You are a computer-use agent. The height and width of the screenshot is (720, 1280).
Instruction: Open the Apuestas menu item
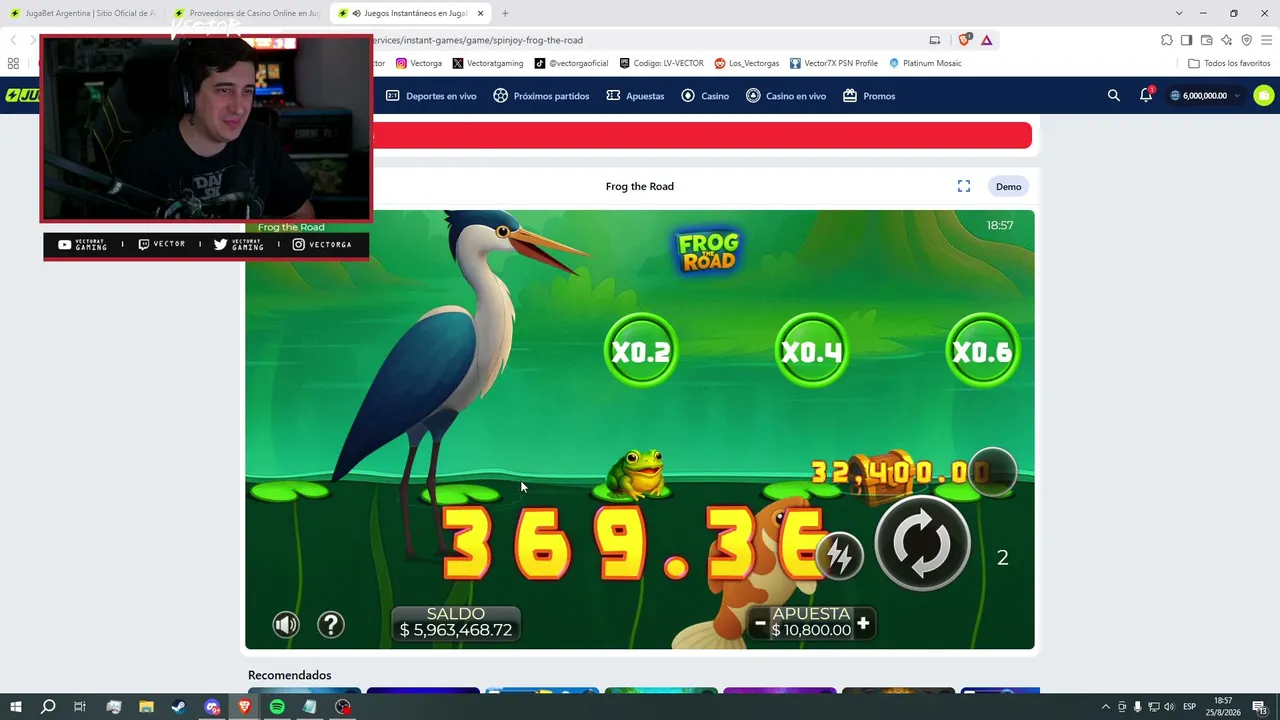pyautogui.click(x=635, y=96)
